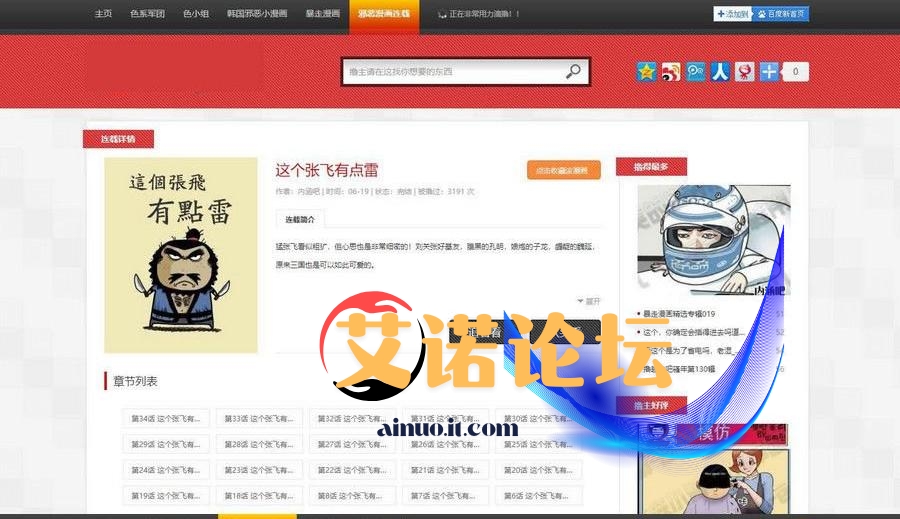Click the red share icon beside Renren
This screenshot has width=900, height=519.
pos(745,72)
